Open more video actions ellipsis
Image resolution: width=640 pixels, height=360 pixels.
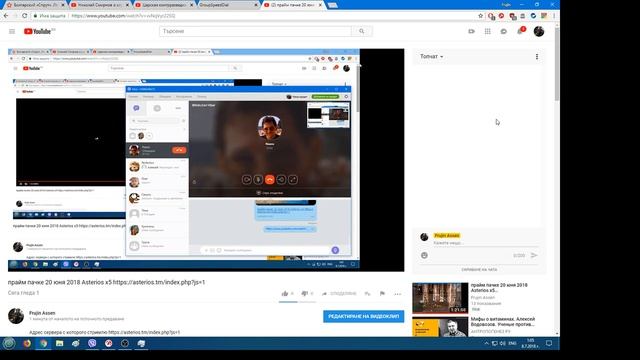click(x=398, y=293)
